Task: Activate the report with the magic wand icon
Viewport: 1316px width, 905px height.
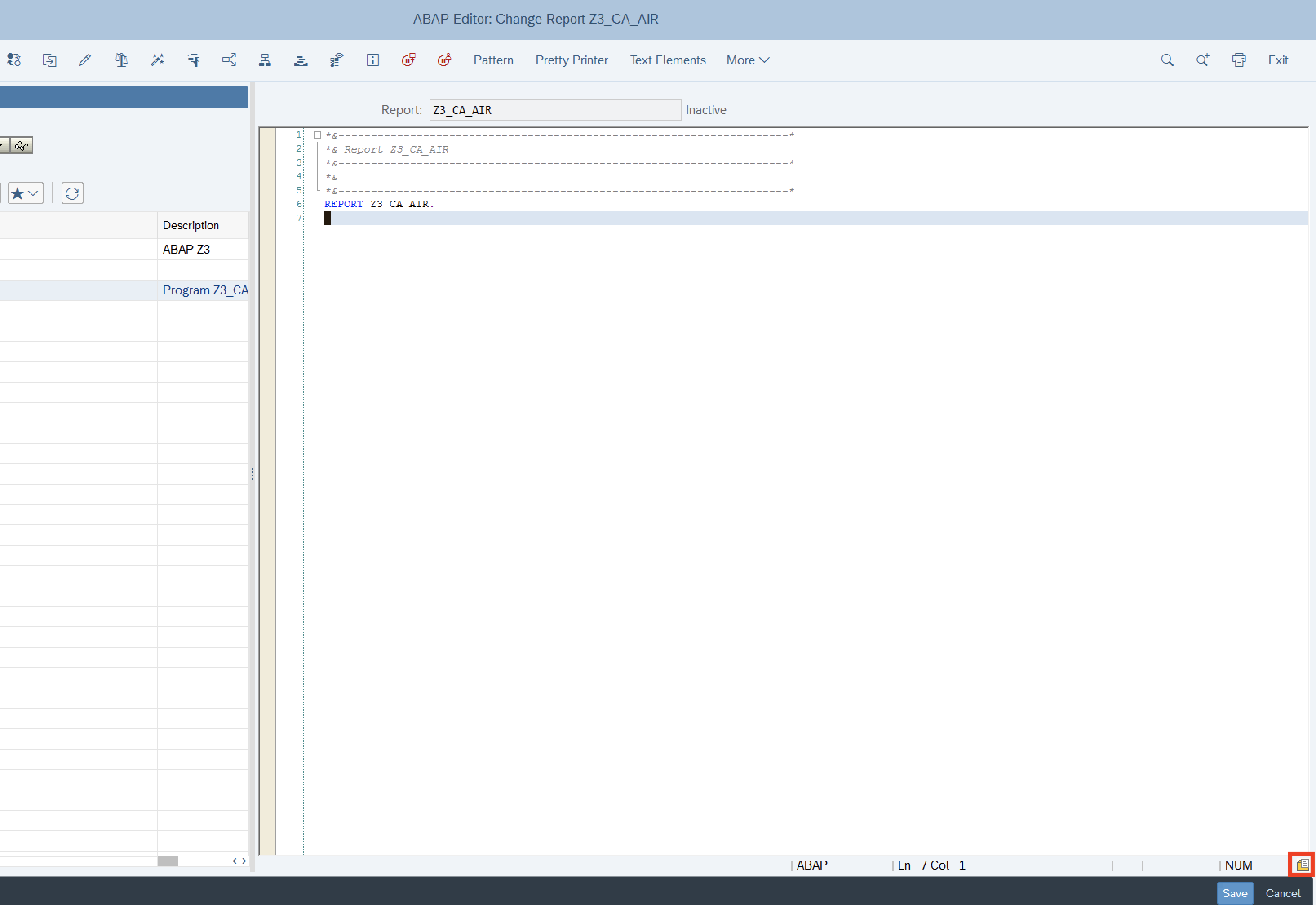Action: point(157,60)
